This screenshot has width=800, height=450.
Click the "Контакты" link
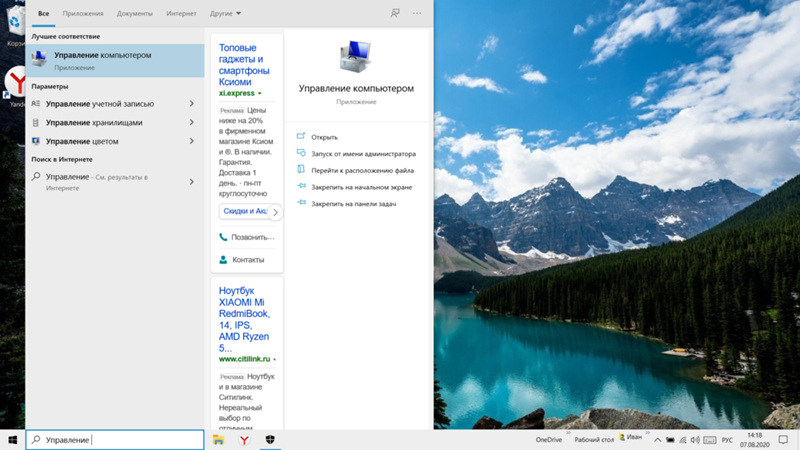(242, 260)
